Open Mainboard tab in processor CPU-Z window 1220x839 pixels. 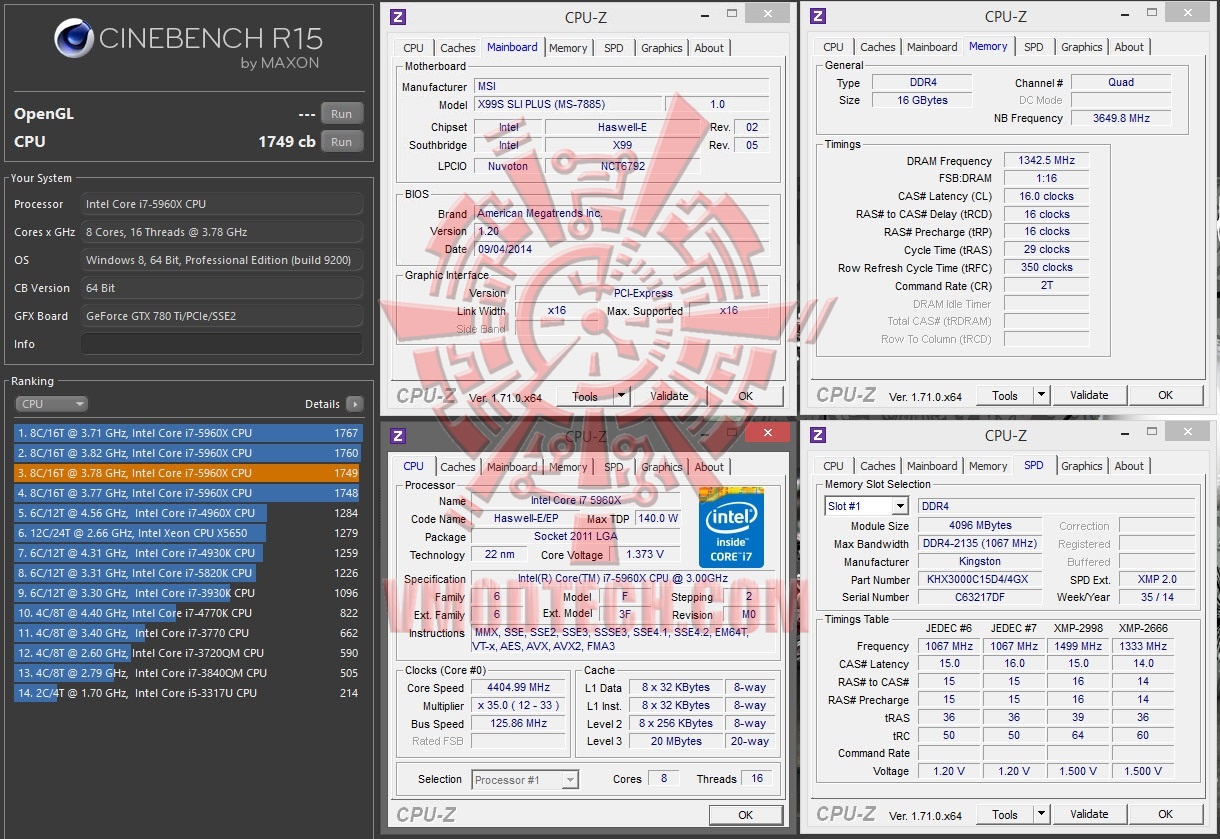point(512,467)
